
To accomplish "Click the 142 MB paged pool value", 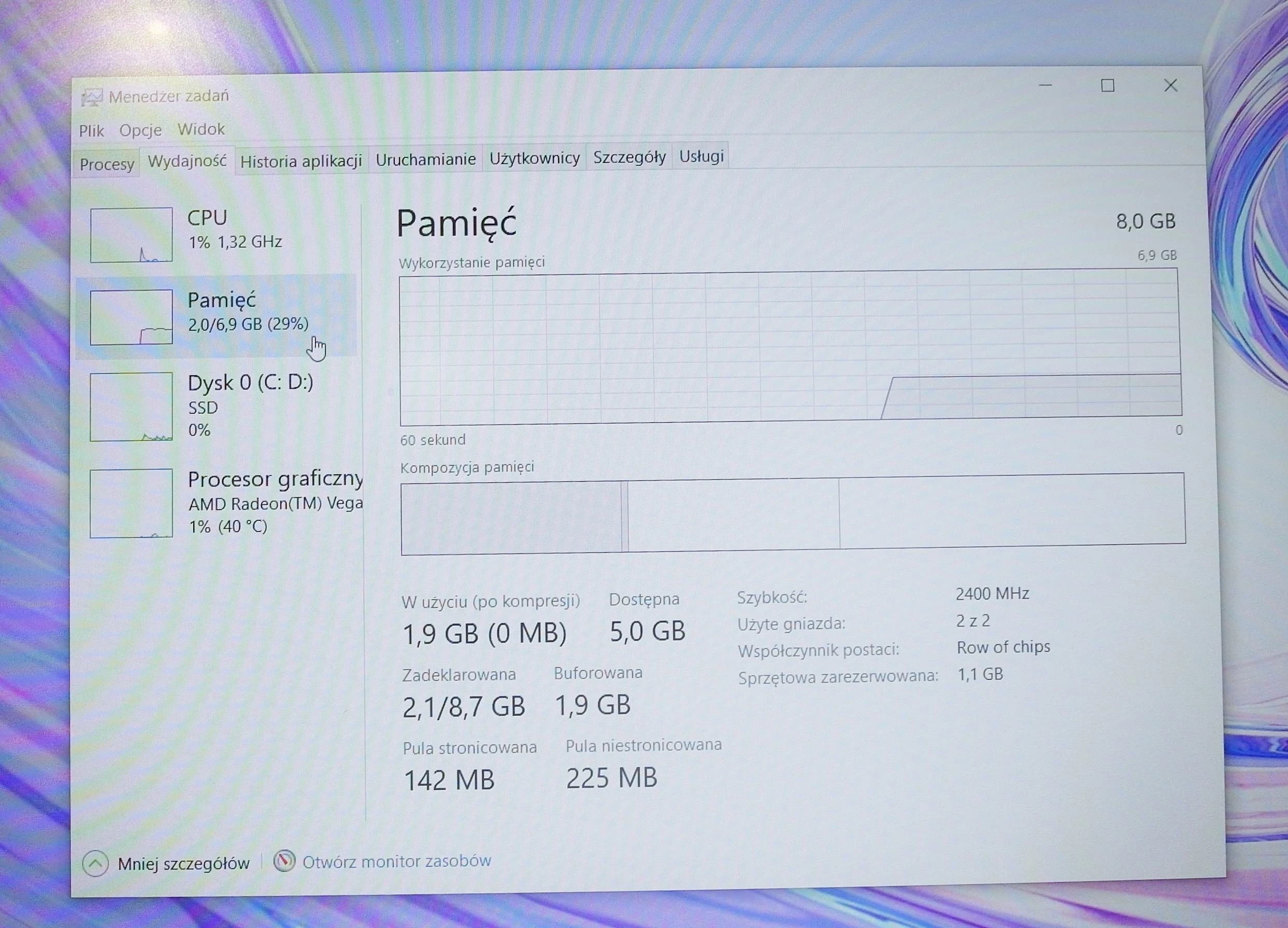I will [x=449, y=780].
